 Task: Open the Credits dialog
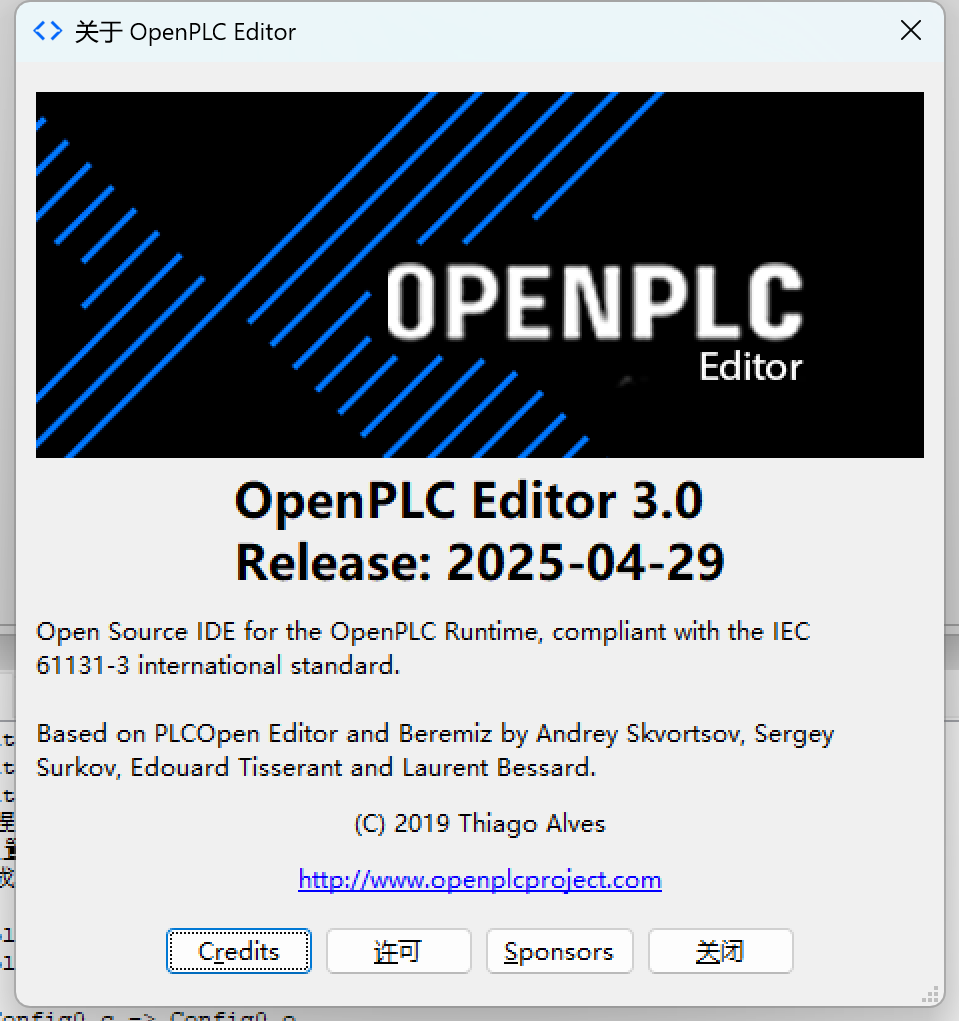coord(238,951)
